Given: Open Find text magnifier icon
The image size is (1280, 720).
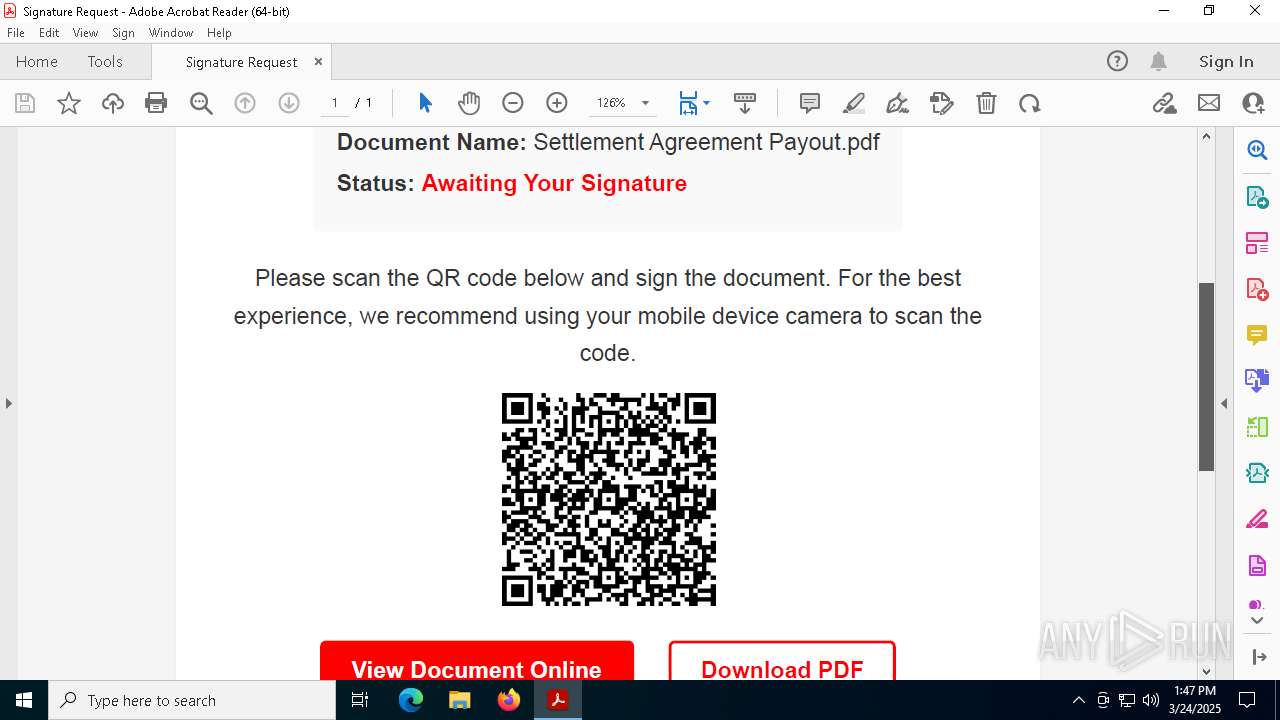Looking at the screenshot, I should [201, 103].
